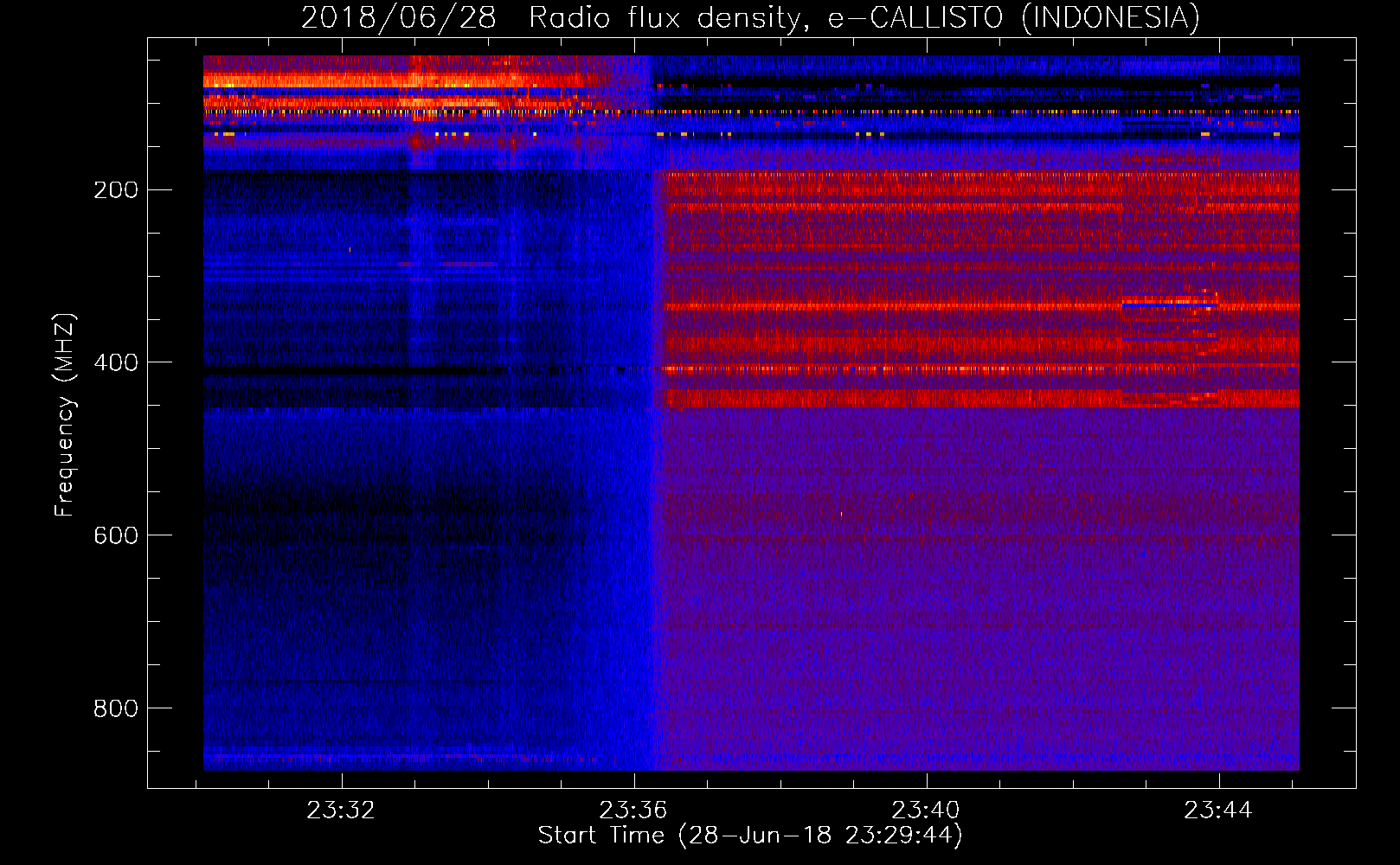Screen dimensions: 1400x865
Task: Click the 23:32 time axis label
Action: click(341, 811)
